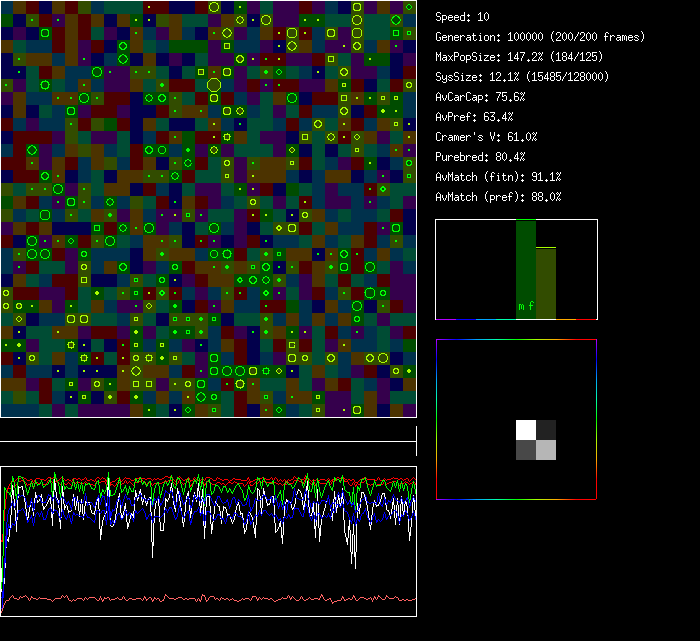Click the medium-dark gray lower-left matrix square
Screen dimensions: 700x641
click(525, 450)
